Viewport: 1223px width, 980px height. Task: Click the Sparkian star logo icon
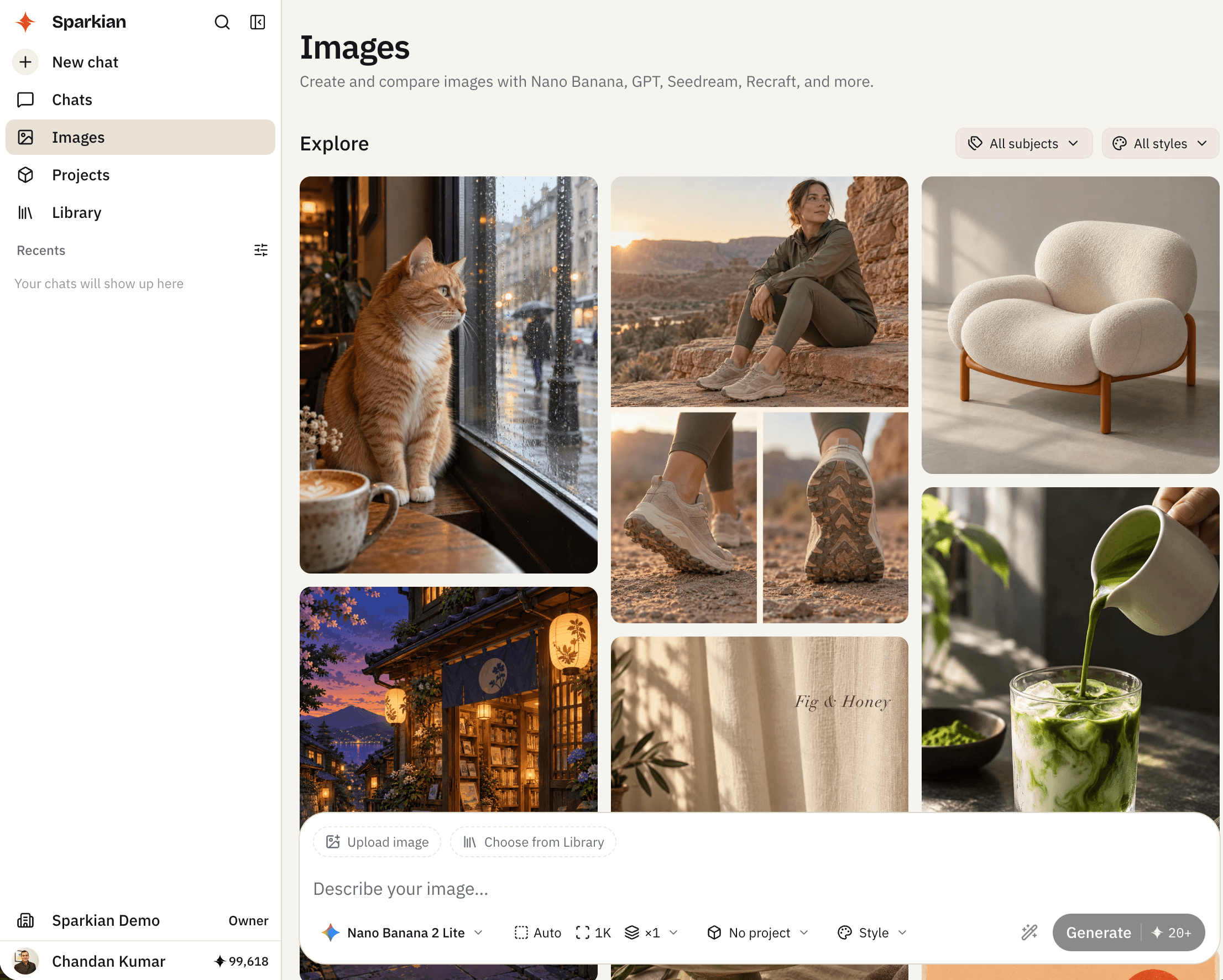coord(25,22)
